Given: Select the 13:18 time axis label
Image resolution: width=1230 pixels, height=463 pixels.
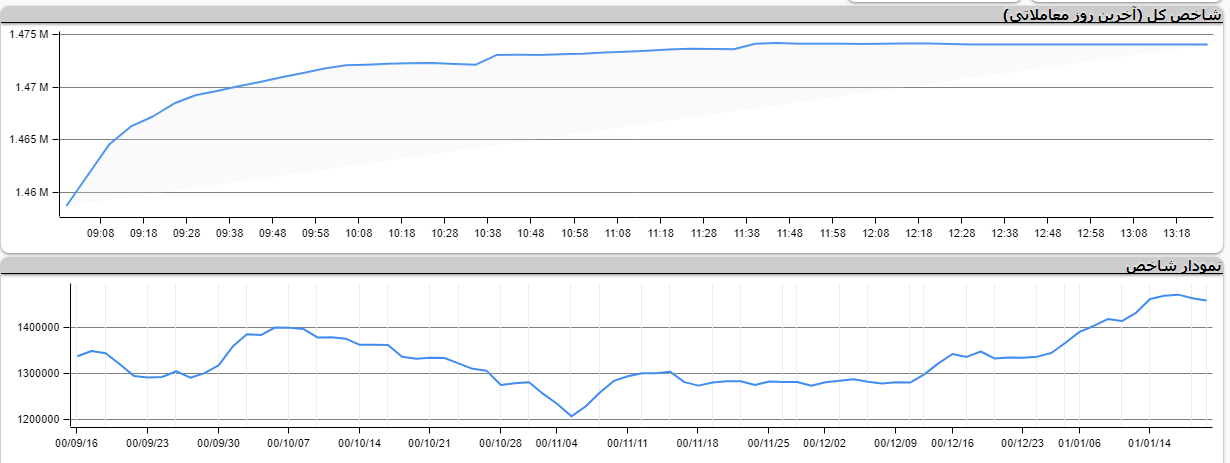Looking at the screenshot, I should click(1176, 233).
